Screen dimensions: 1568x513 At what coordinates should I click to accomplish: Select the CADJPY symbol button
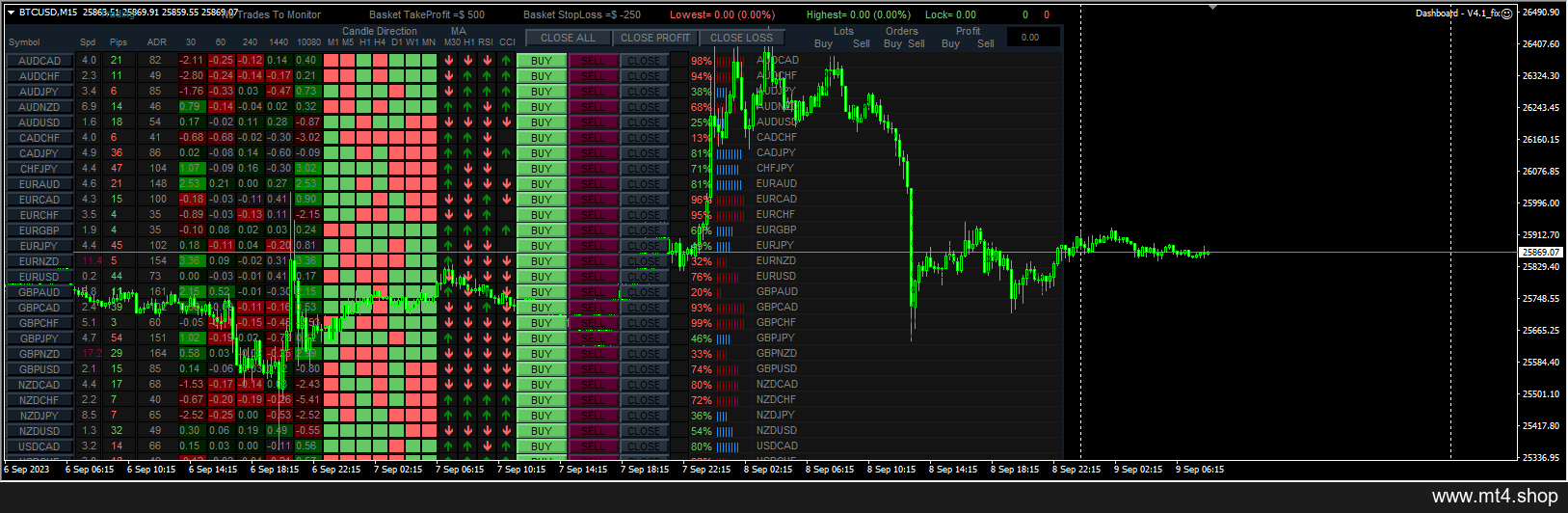[x=40, y=153]
